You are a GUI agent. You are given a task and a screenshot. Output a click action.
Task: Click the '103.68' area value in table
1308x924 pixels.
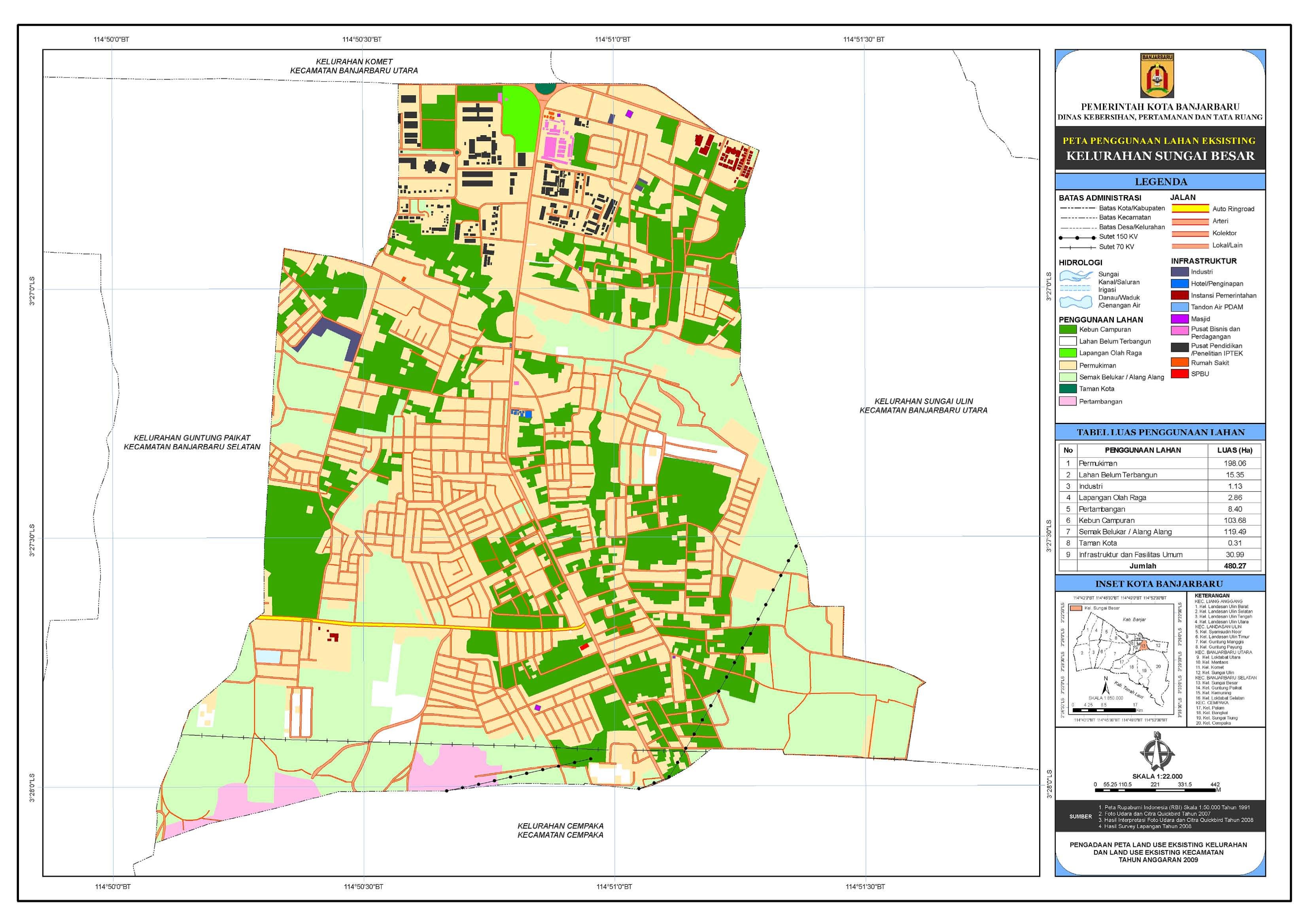(1234, 520)
